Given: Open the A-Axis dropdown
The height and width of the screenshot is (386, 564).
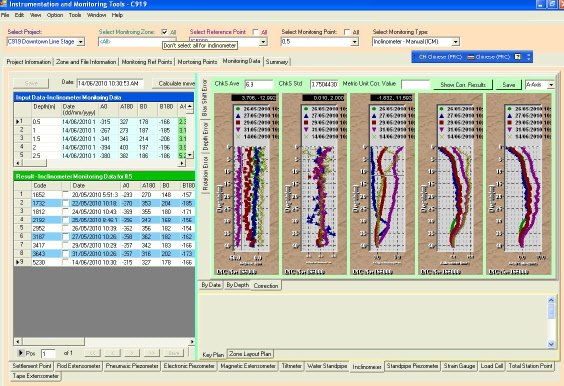Looking at the screenshot, I should pos(551,85).
